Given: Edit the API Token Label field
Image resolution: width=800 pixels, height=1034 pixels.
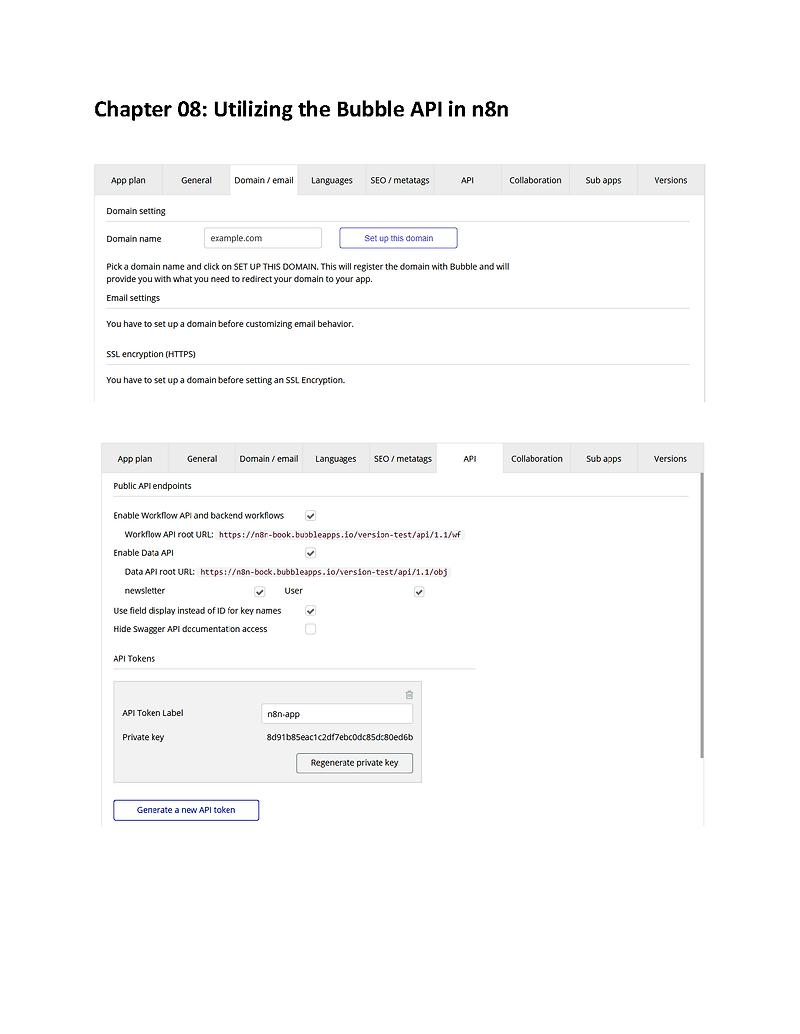Looking at the screenshot, I should click(x=336, y=713).
